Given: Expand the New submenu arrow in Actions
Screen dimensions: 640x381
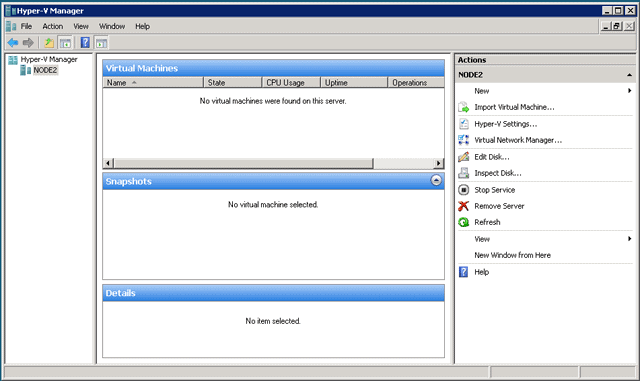Looking at the screenshot, I should [x=630, y=91].
